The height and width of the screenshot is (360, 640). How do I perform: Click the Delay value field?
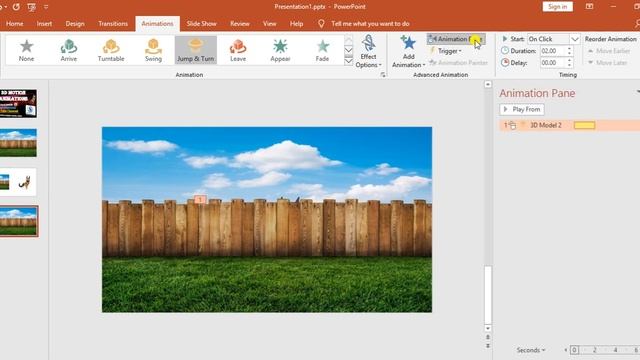click(x=552, y=63)
